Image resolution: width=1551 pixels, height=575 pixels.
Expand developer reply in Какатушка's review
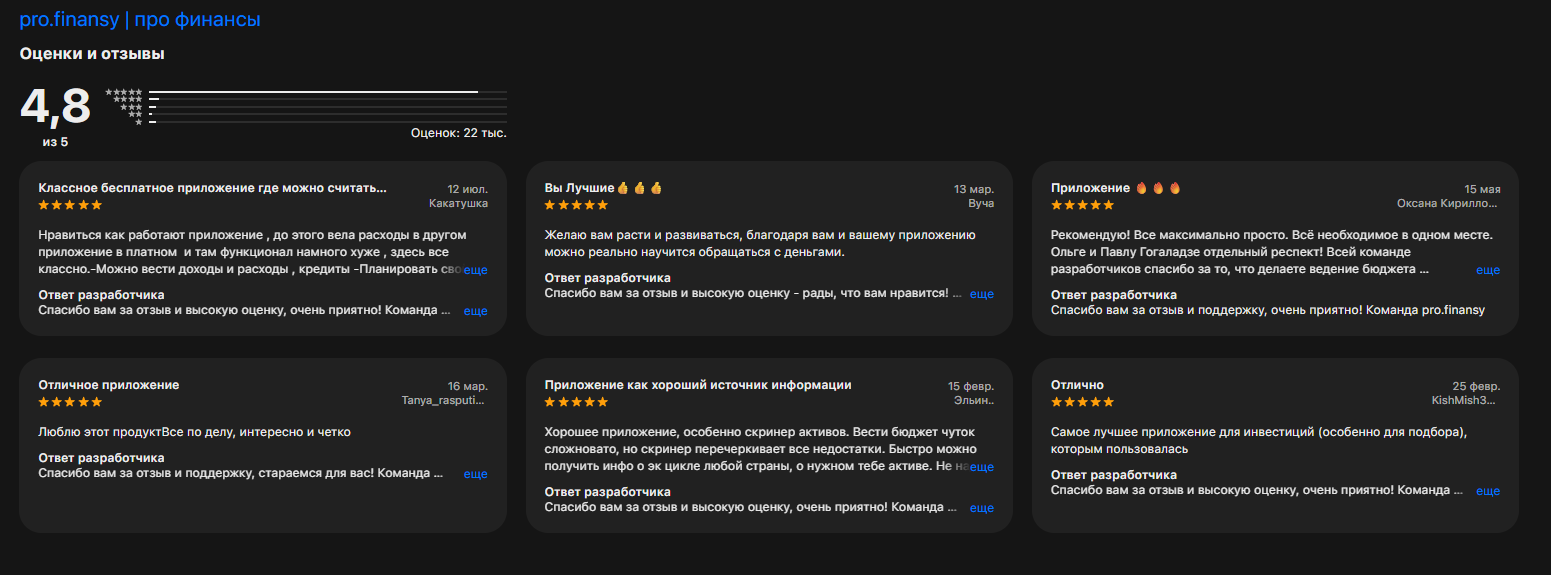(476, 311)
